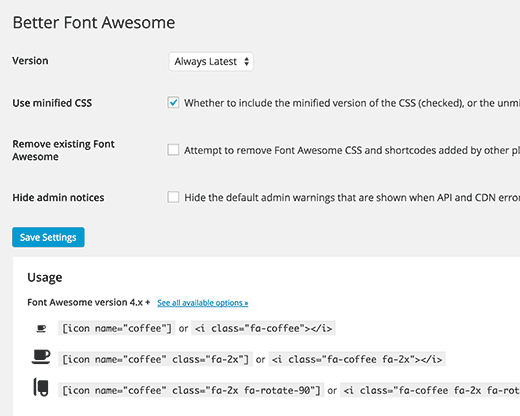
Task: Select the <i class="fa-coffee"></i> code snippet
Action: tap(263, 328)
